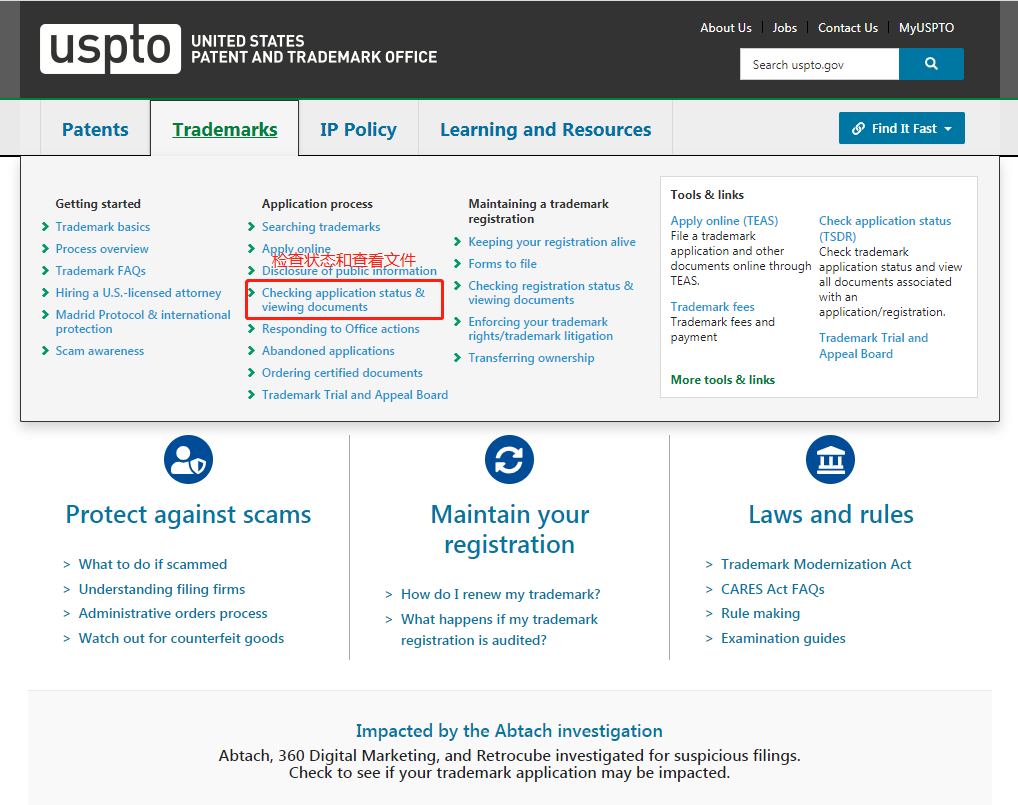Screen dimensions: 1018x805
Task: Click the chevron beside Forms to file
Action: point(457,264)
